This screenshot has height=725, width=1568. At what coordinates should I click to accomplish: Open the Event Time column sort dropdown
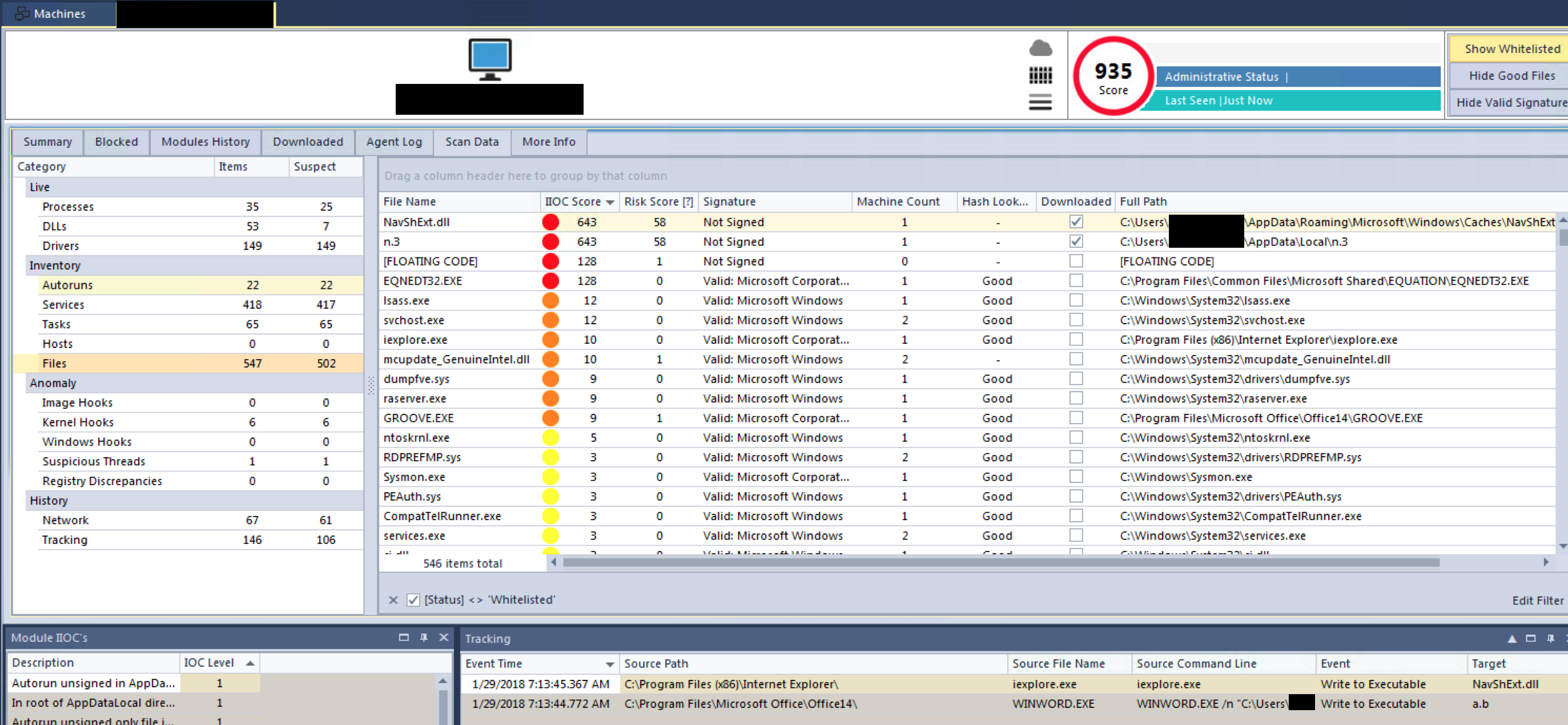[x=609, y=664]
